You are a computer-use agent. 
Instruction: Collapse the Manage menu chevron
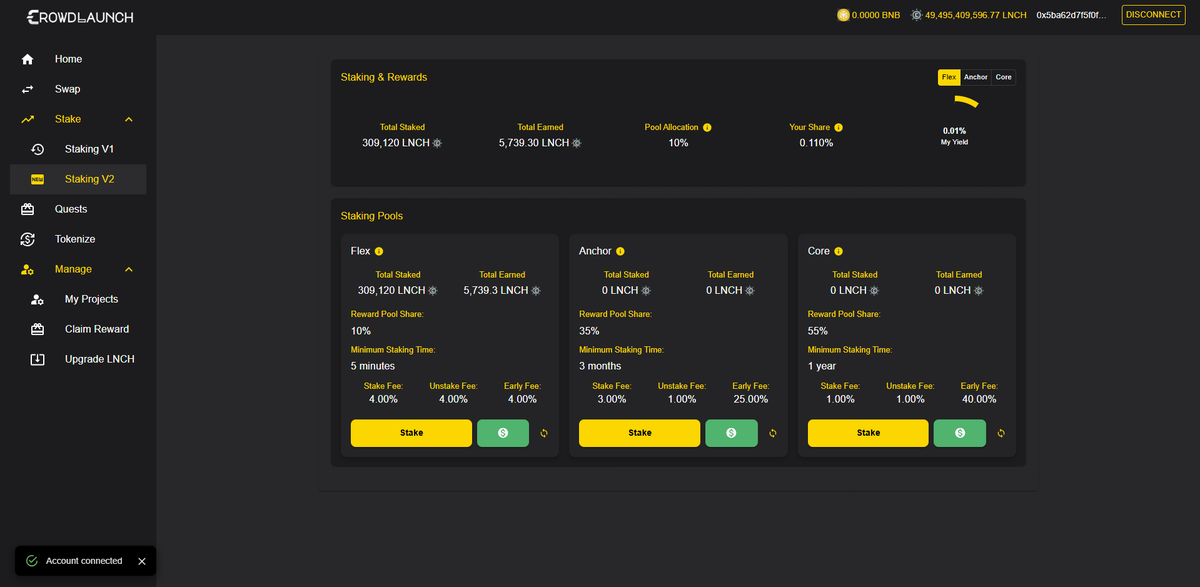(x=128, y=269)
